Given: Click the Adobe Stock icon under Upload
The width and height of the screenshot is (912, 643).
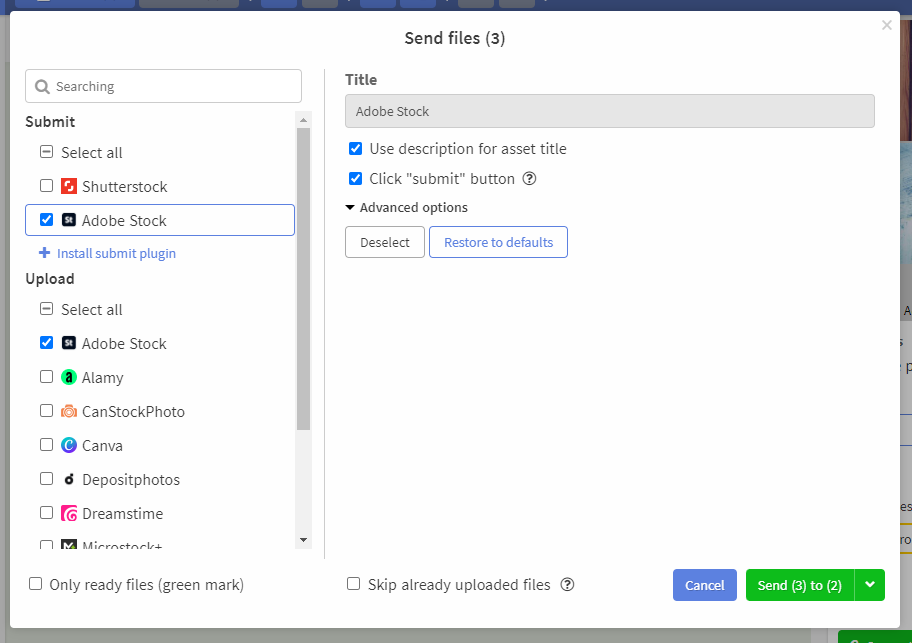Looking at the screenshot, I should click(x=69, y=343).
